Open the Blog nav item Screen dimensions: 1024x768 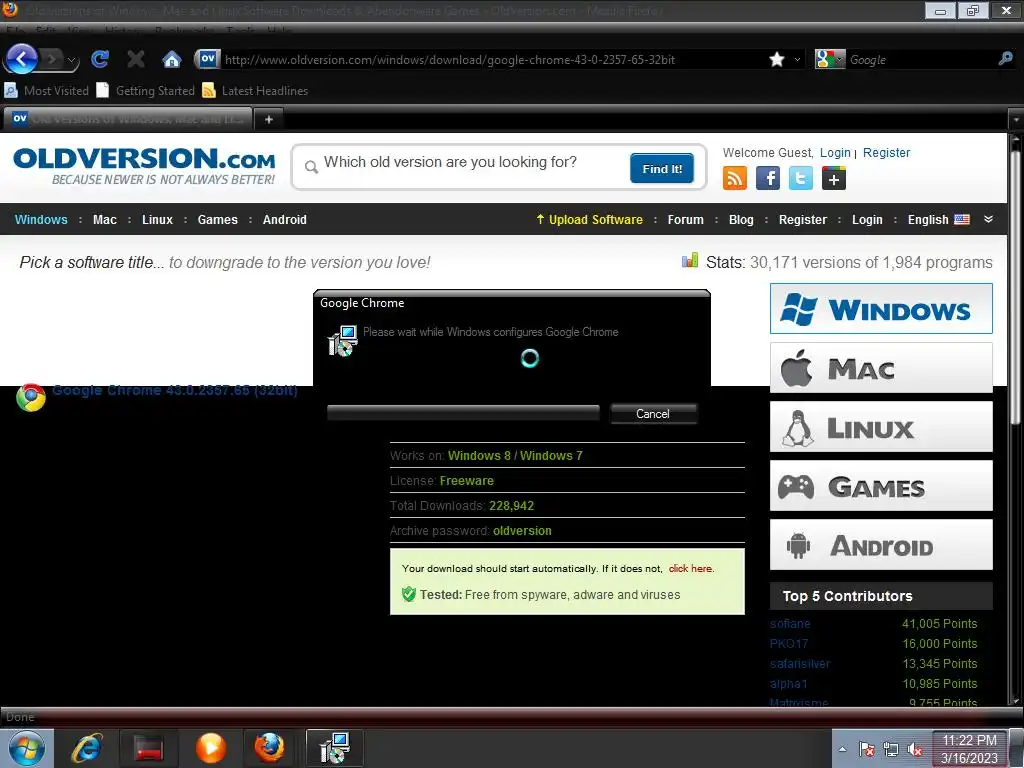pyautogui.click(x=741, y=219)
